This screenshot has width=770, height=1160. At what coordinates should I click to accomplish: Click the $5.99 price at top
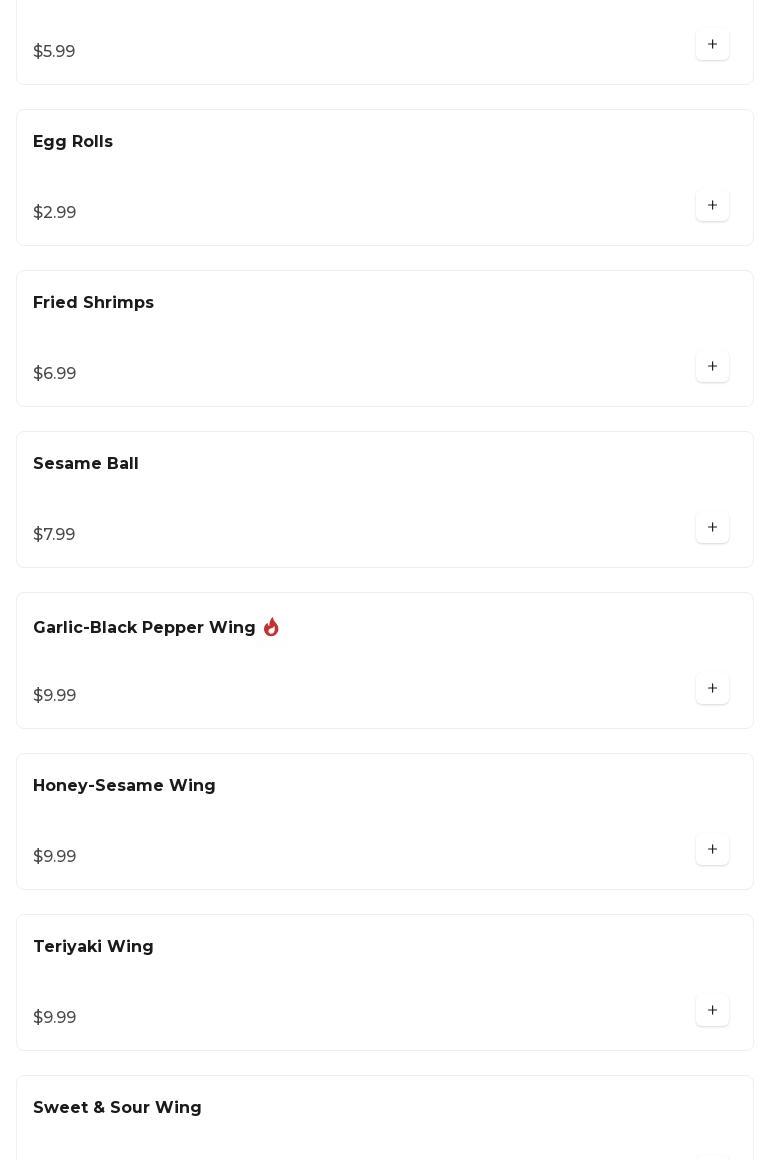54,51
